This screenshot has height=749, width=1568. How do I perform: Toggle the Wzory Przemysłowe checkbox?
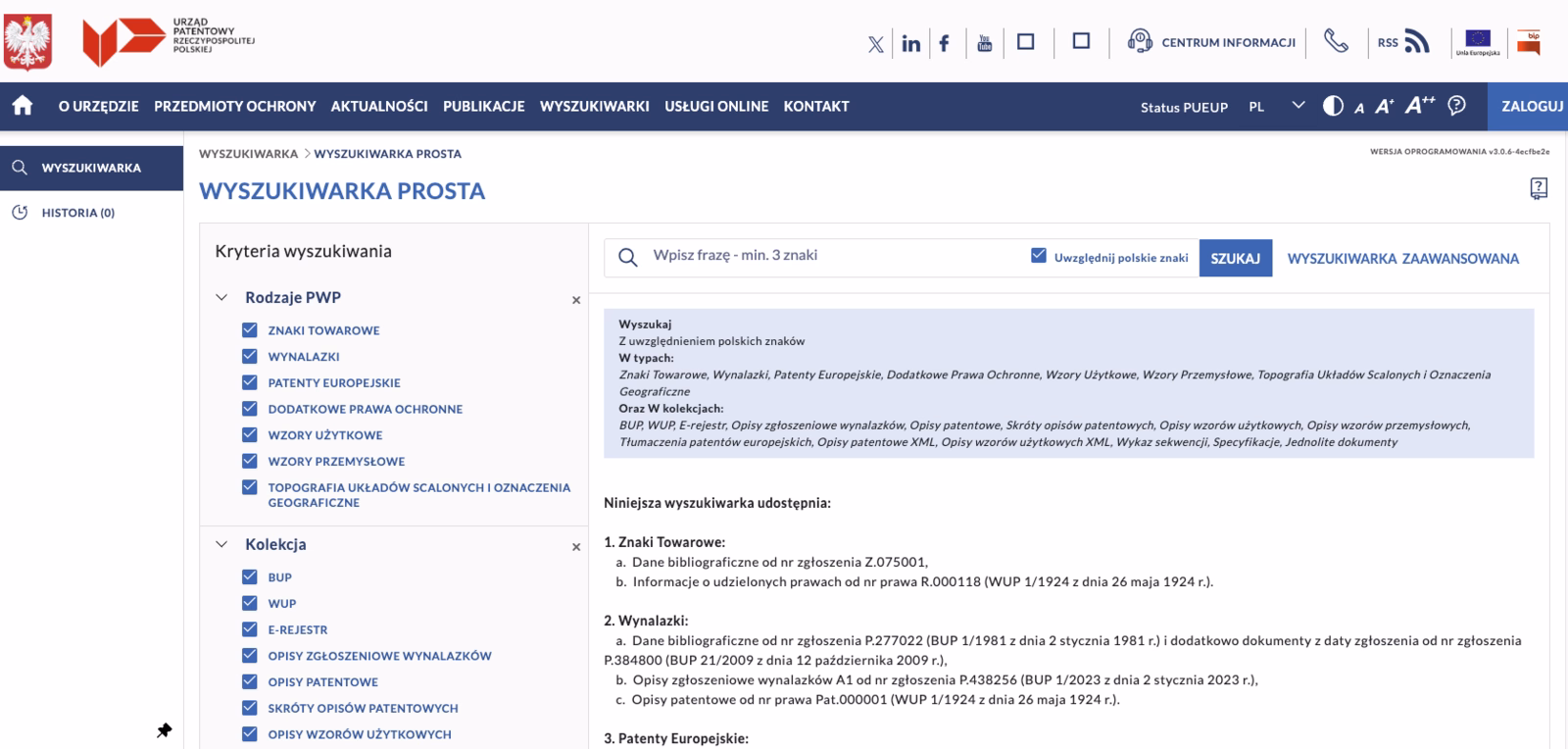point(250,461)
